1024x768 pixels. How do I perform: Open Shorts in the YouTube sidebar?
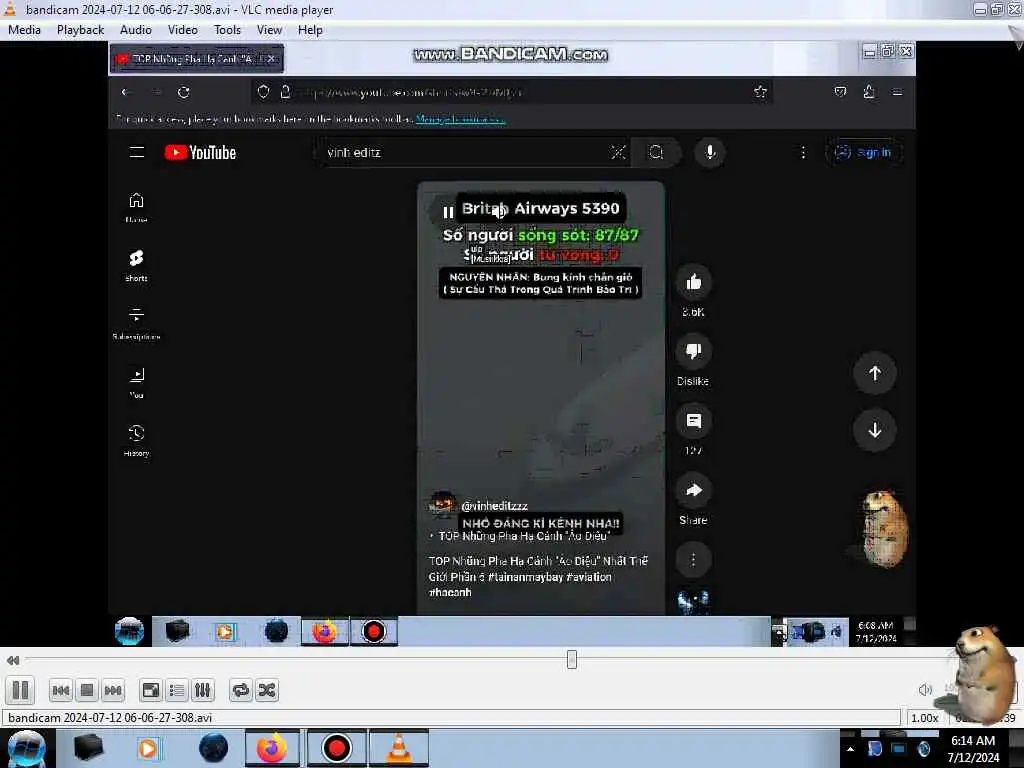coord(136,265)
